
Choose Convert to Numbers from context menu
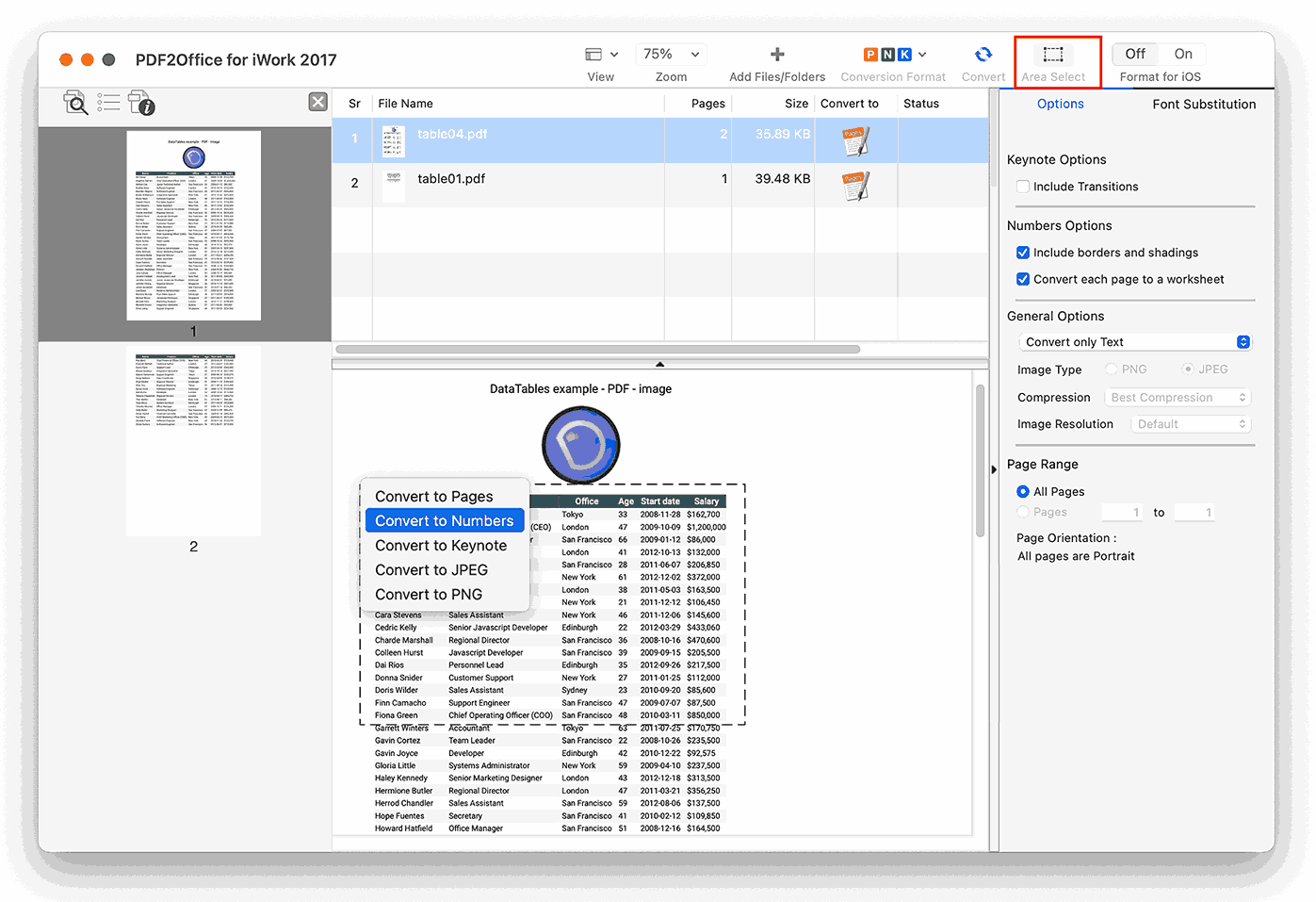445,521
